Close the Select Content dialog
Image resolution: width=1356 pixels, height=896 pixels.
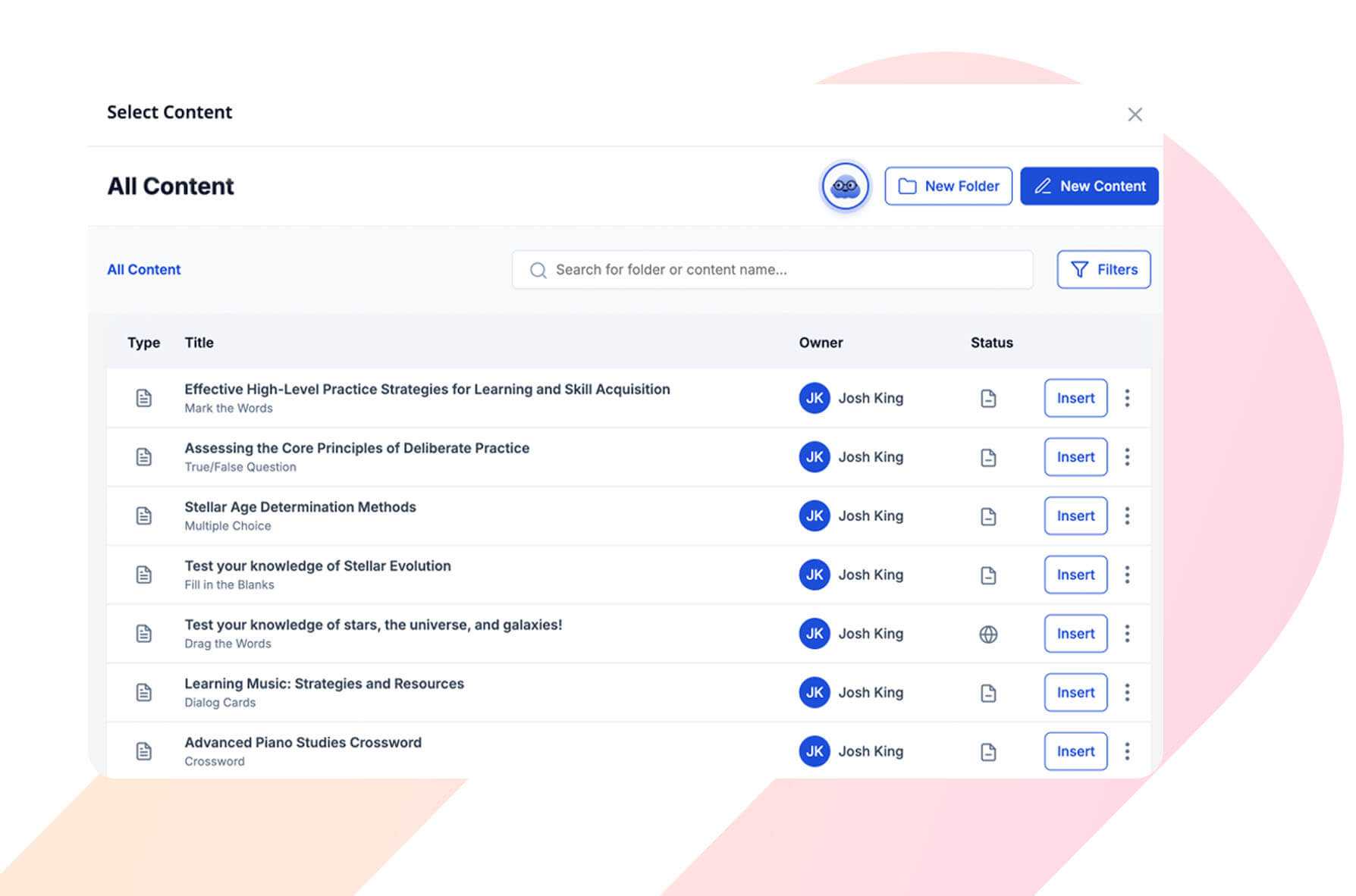coord(1135,114)
